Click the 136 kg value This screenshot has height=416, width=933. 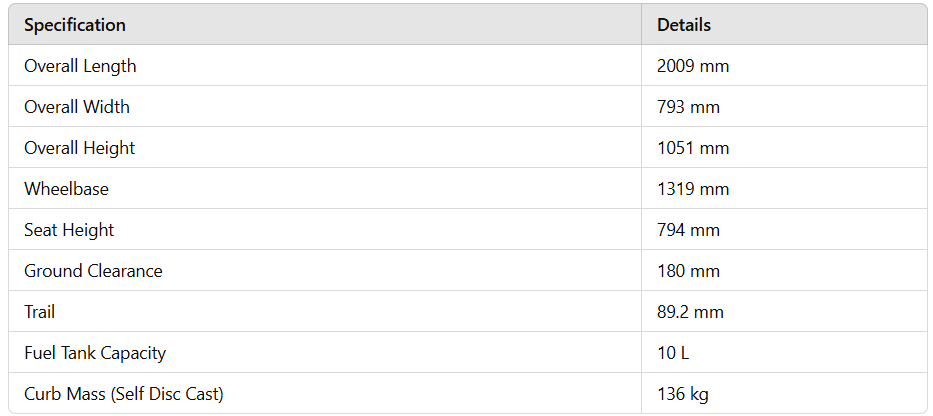pyautogui.click(x=683, y=394)
